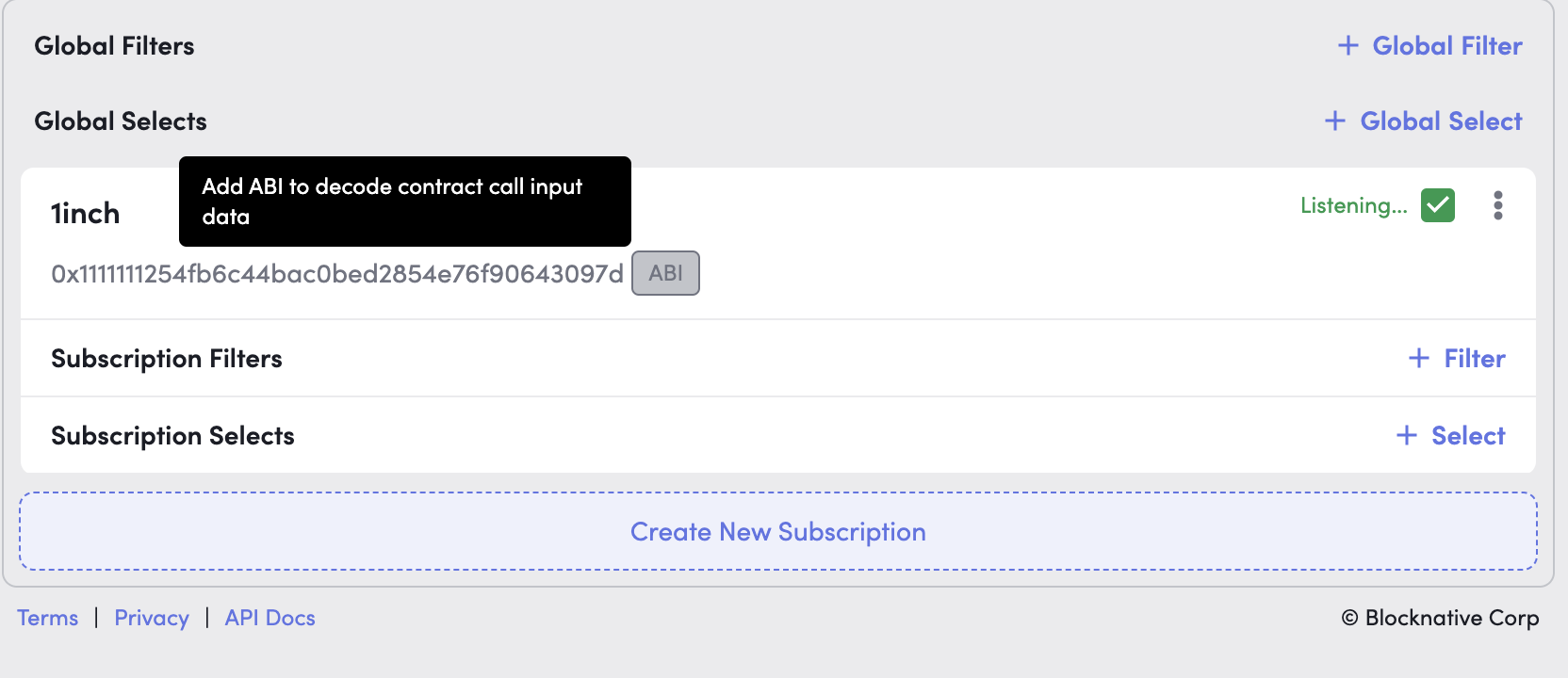The width and height of the screenshot is (1568, 678).
Task: Click the Subscription Filters heading
Action: (167, 359)
